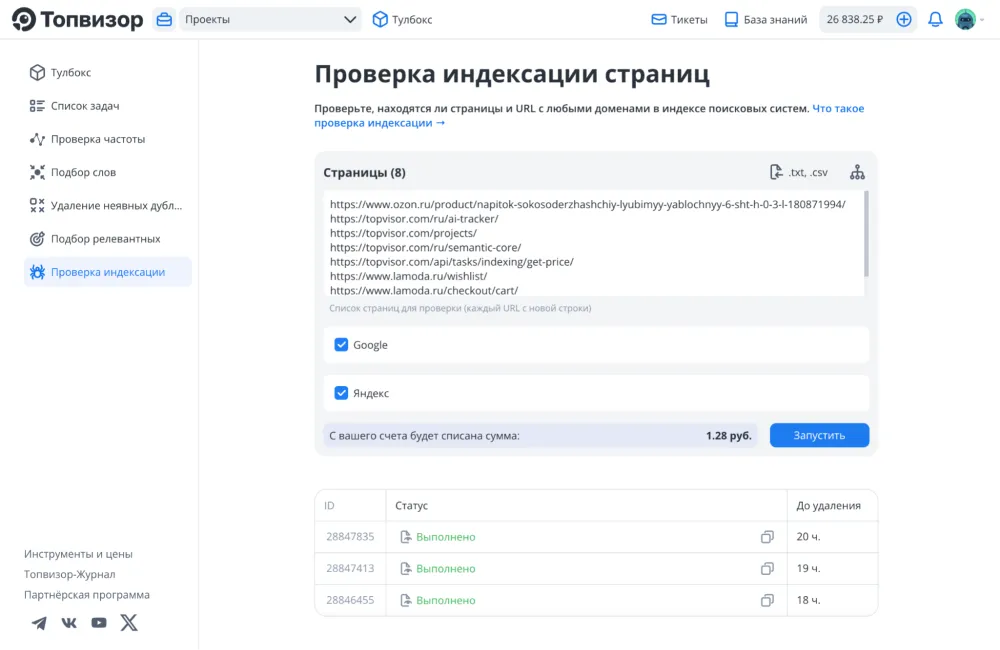Click task ID 28846455
Viewport: 1000px width, 650px height.
click(350, 600)
